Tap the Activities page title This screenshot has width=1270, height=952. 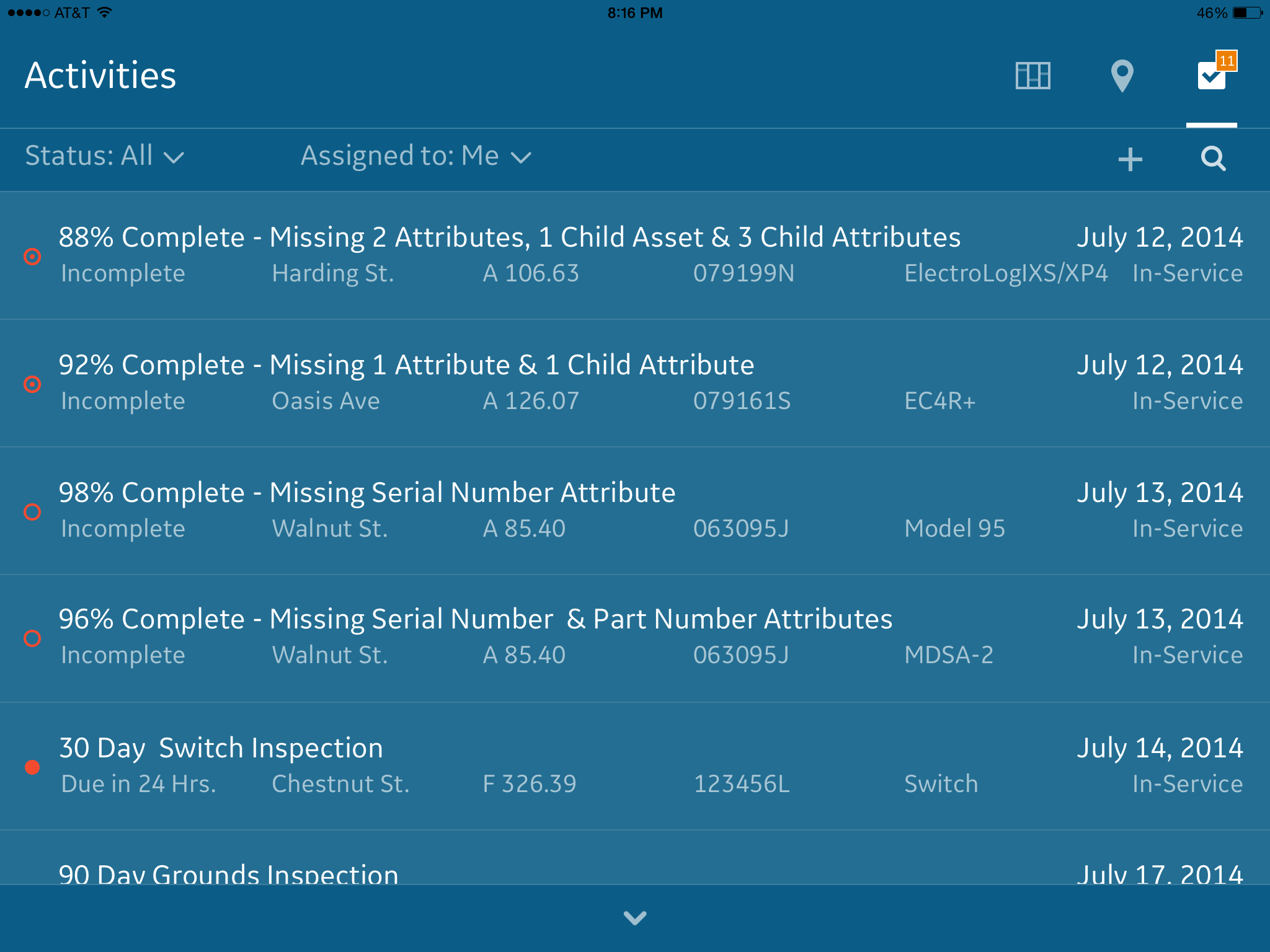[100, 76]
